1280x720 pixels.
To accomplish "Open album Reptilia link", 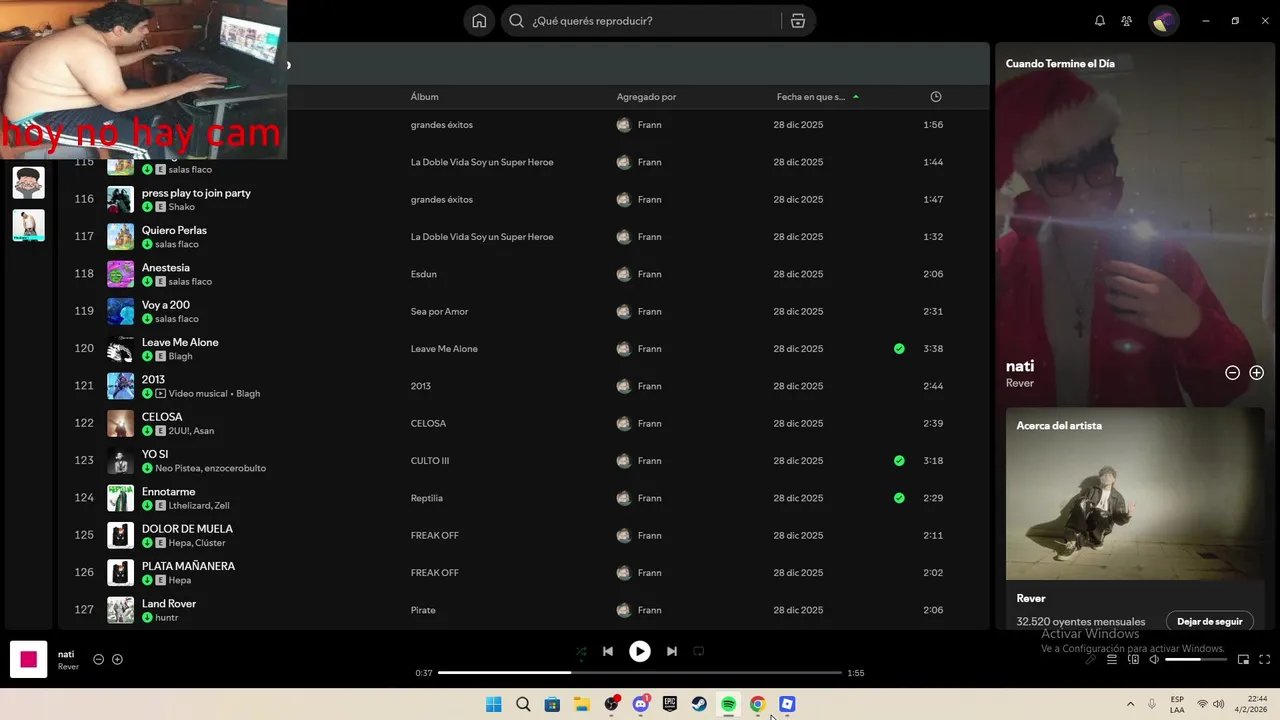I will pyautogui.click(x=426, y=498).
